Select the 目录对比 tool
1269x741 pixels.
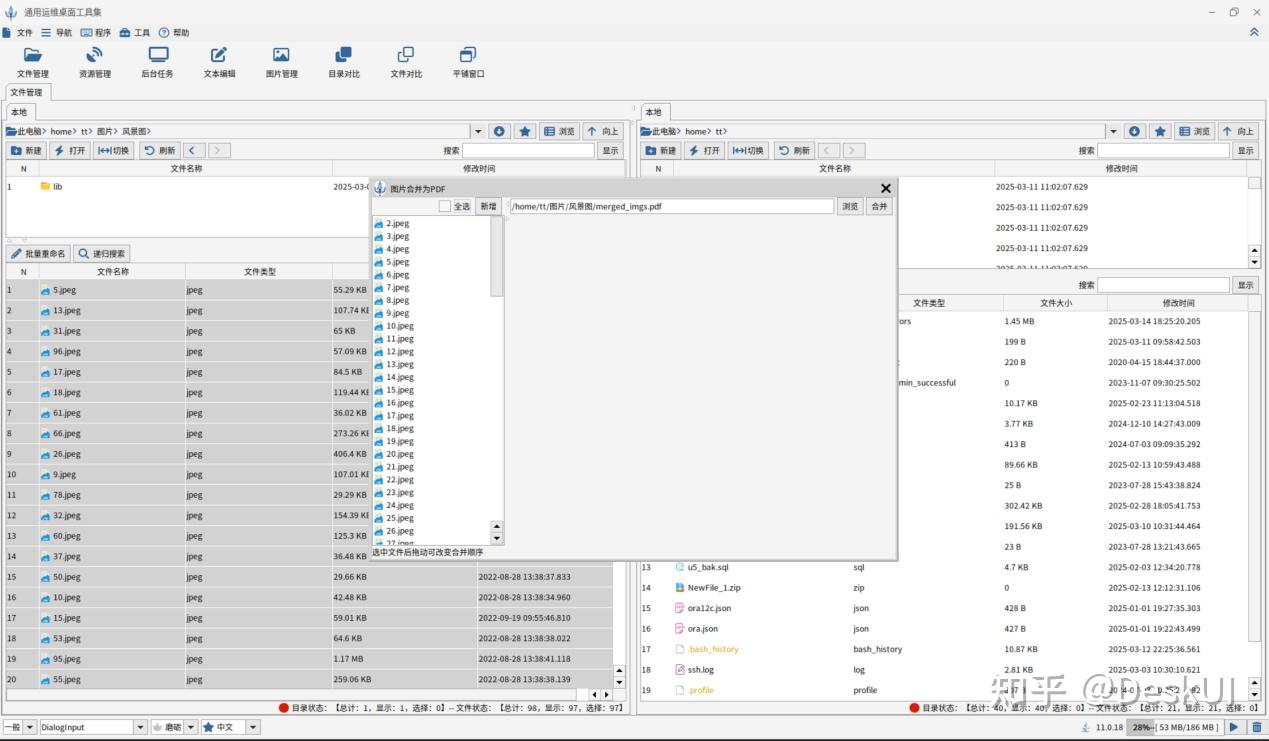[343, 61]
